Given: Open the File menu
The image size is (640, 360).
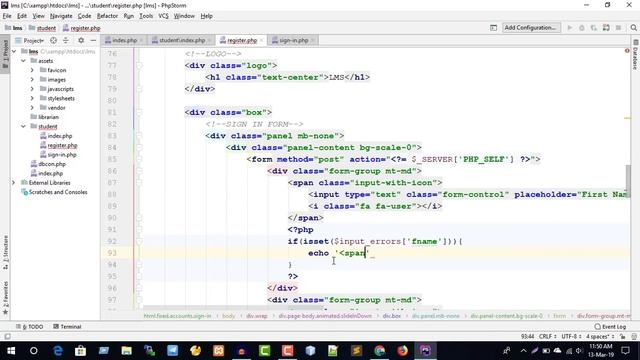Looking at the screenshot, I should 7,16.
